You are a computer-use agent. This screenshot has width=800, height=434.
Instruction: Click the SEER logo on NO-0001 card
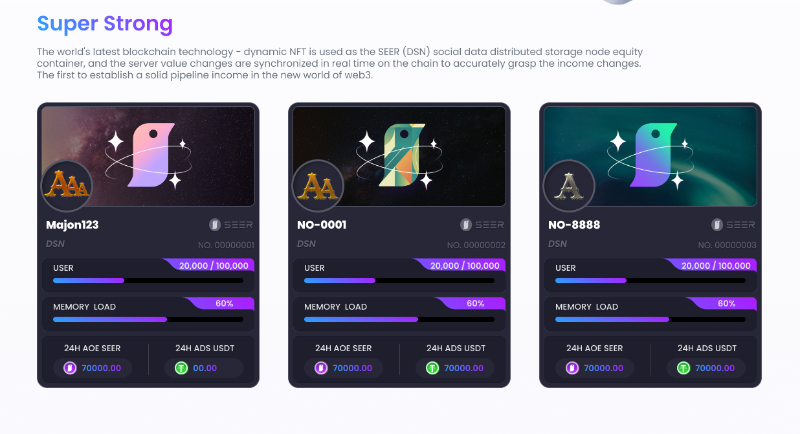point(483,225)
